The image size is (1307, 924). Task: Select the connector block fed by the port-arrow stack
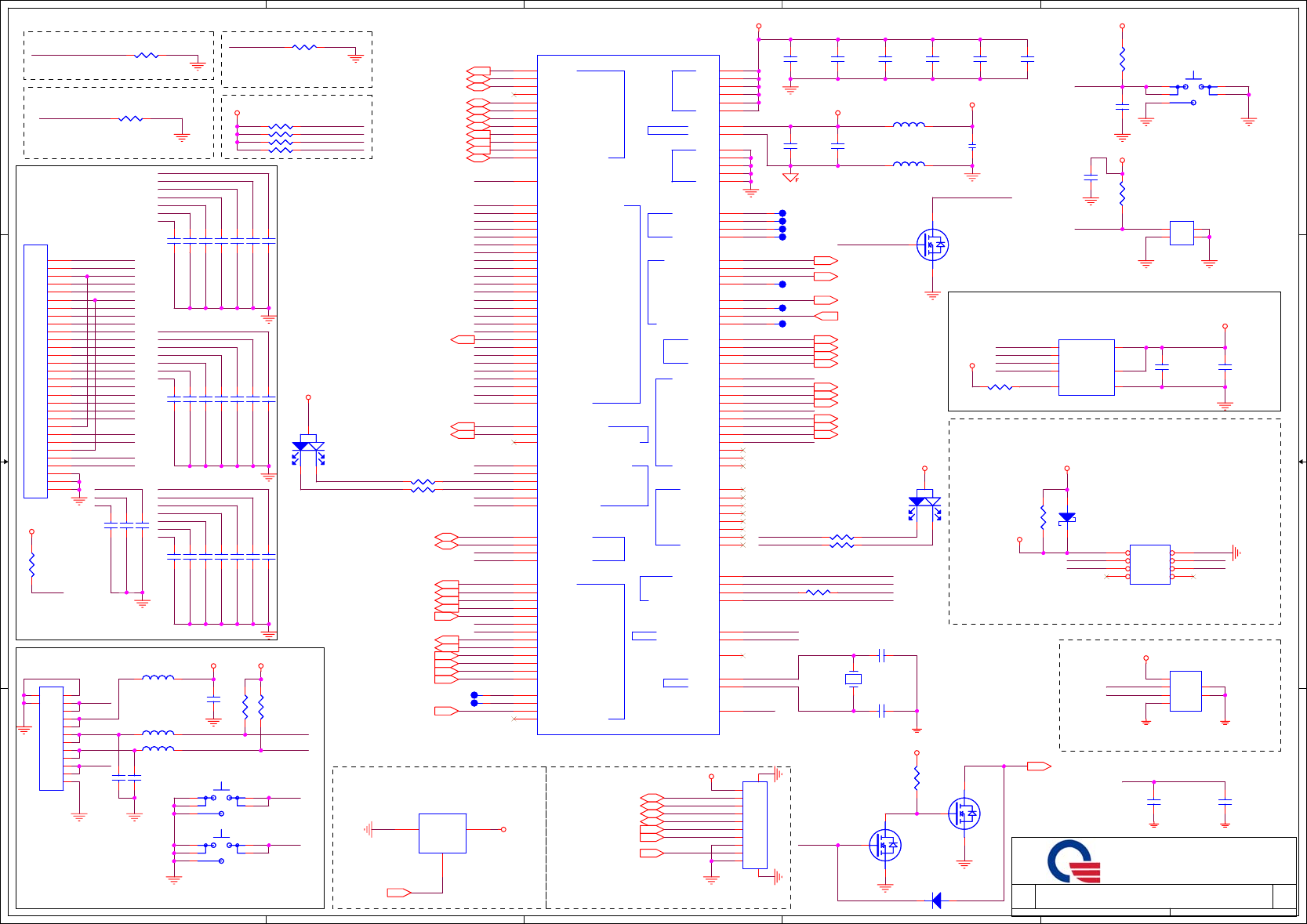tap(755, 825)
